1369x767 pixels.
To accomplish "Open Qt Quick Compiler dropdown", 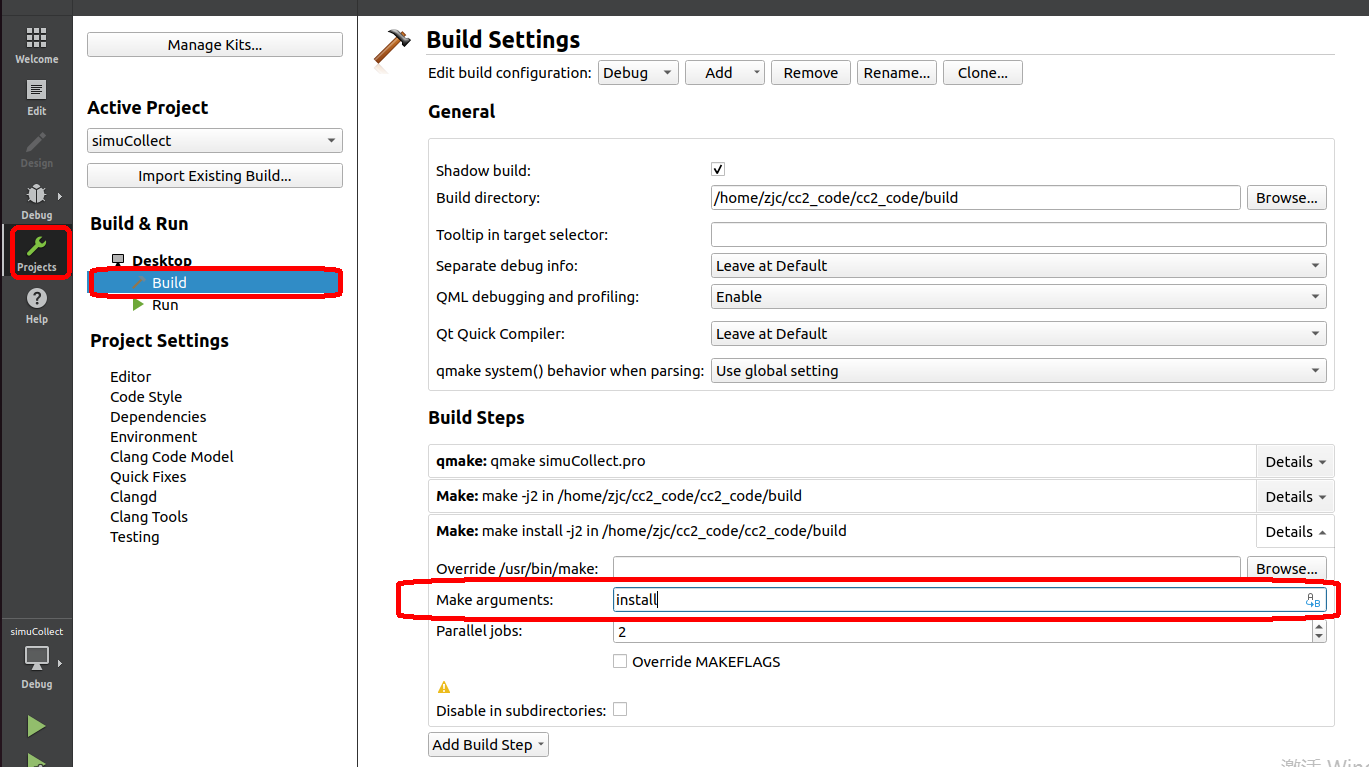I will click(1019, 334).
